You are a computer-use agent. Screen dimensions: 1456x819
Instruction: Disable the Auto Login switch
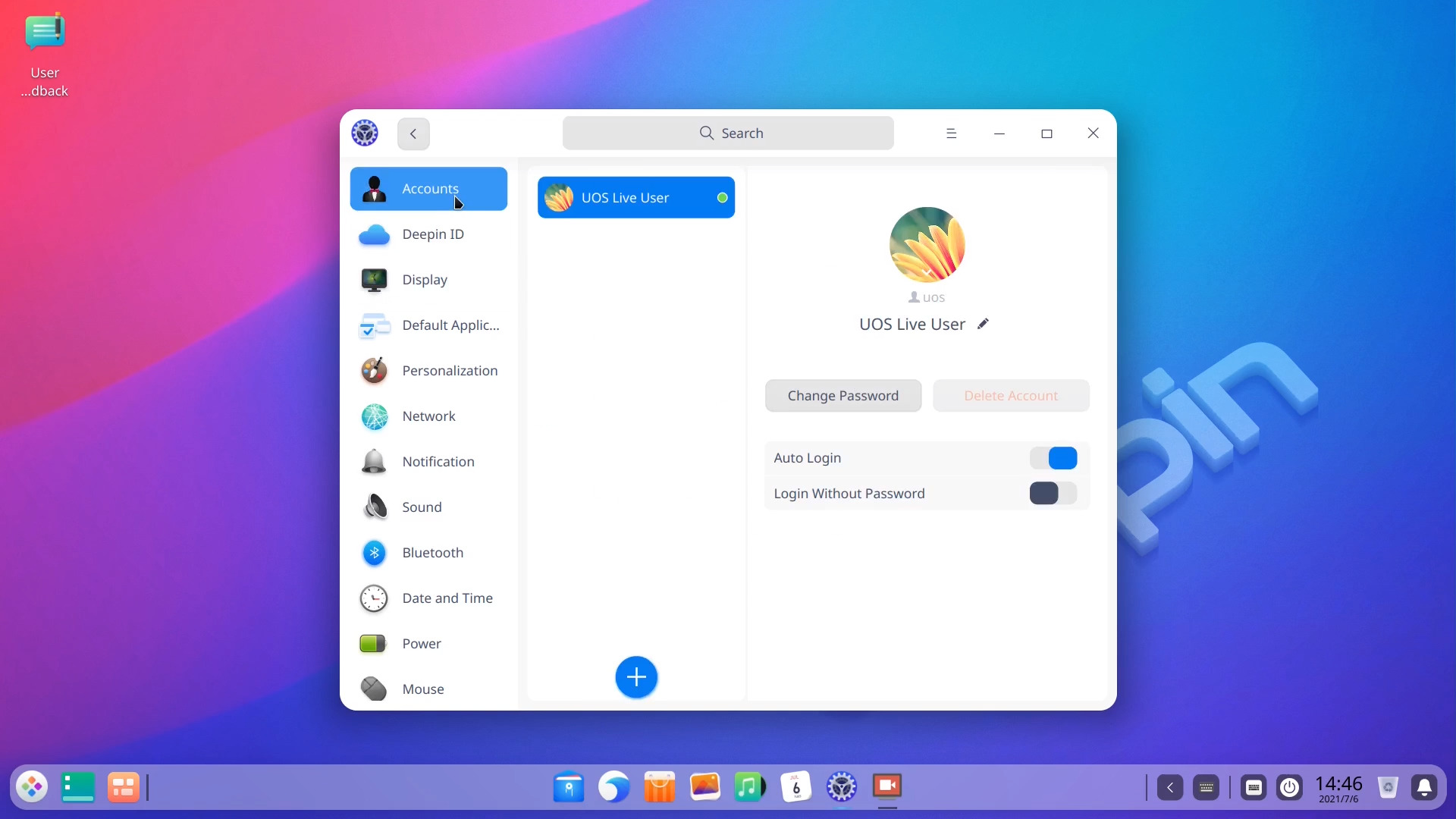[x=1053, y=458]
